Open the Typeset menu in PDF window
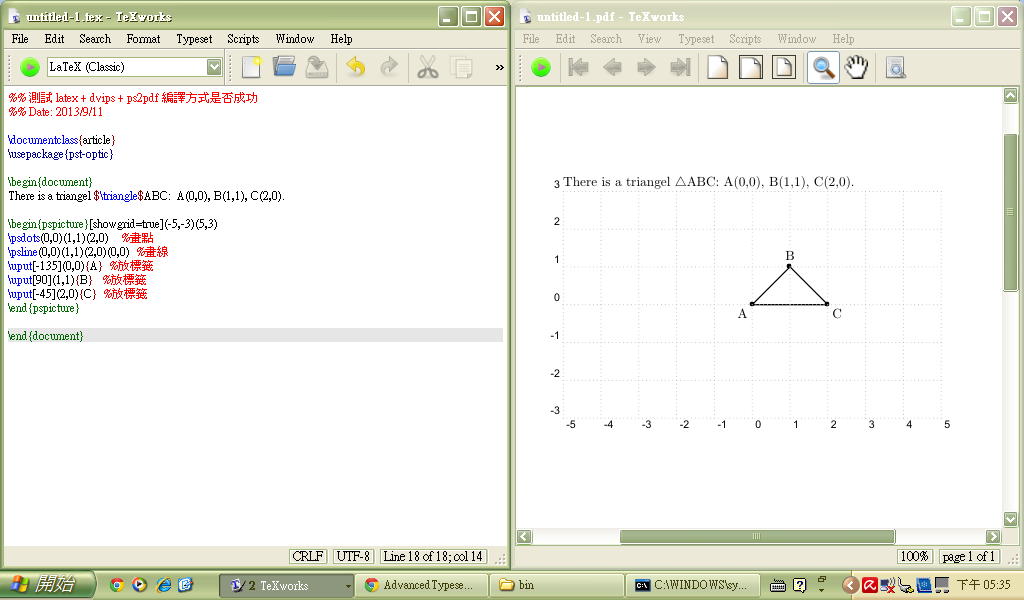The height and width of the screenshot is (600, 1024). pos(696,39)
